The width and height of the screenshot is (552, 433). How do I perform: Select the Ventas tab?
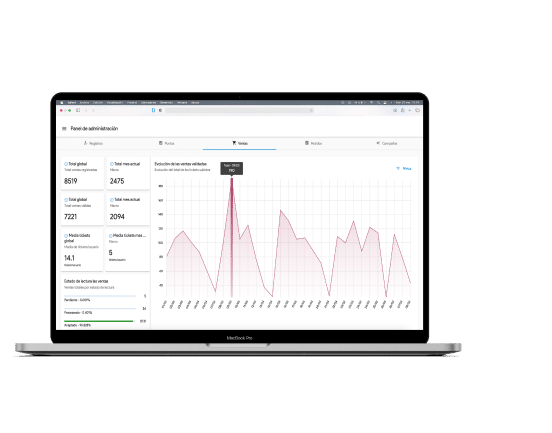click(240, 143)
